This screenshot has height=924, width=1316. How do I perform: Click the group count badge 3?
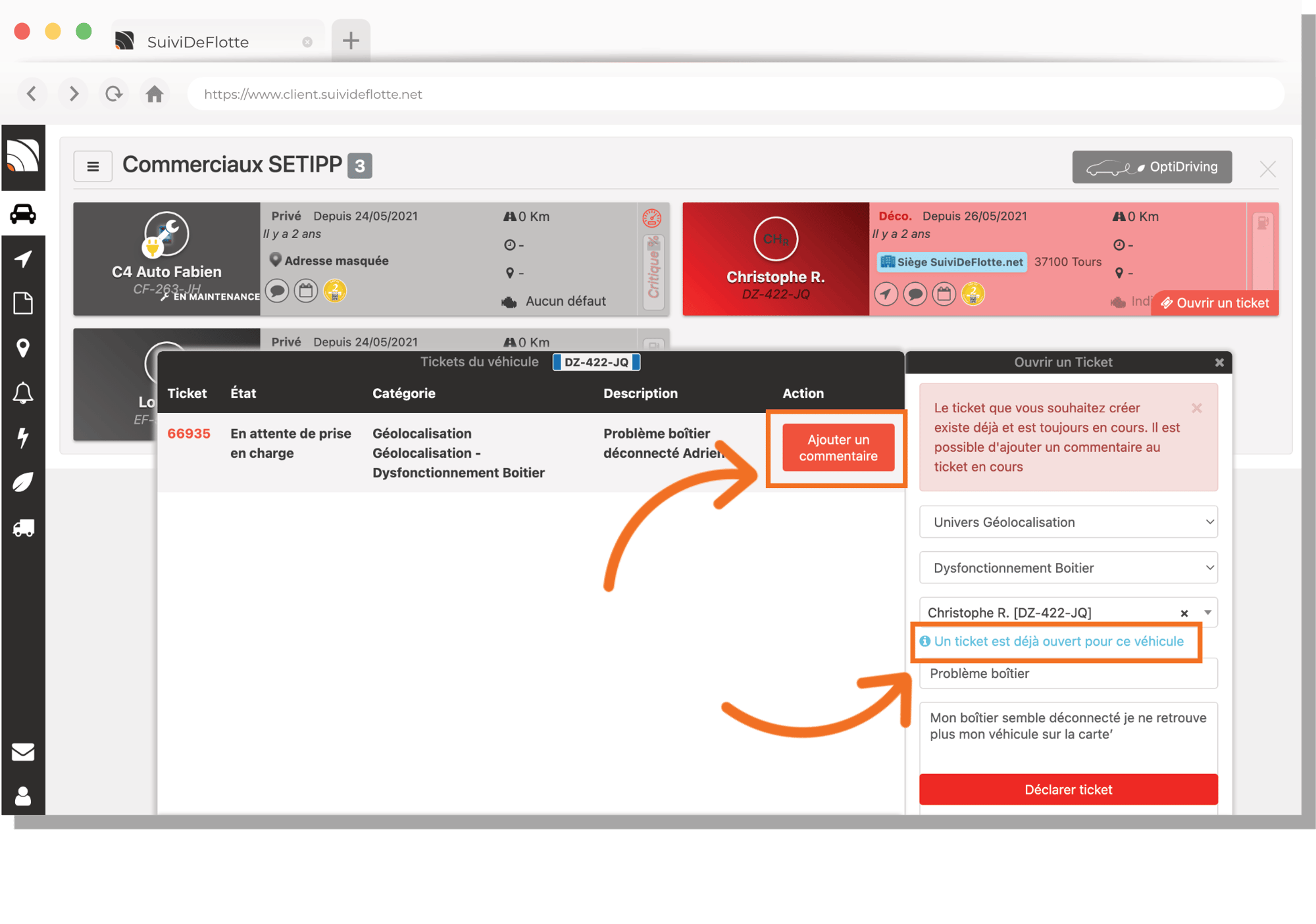coord(359,166)
